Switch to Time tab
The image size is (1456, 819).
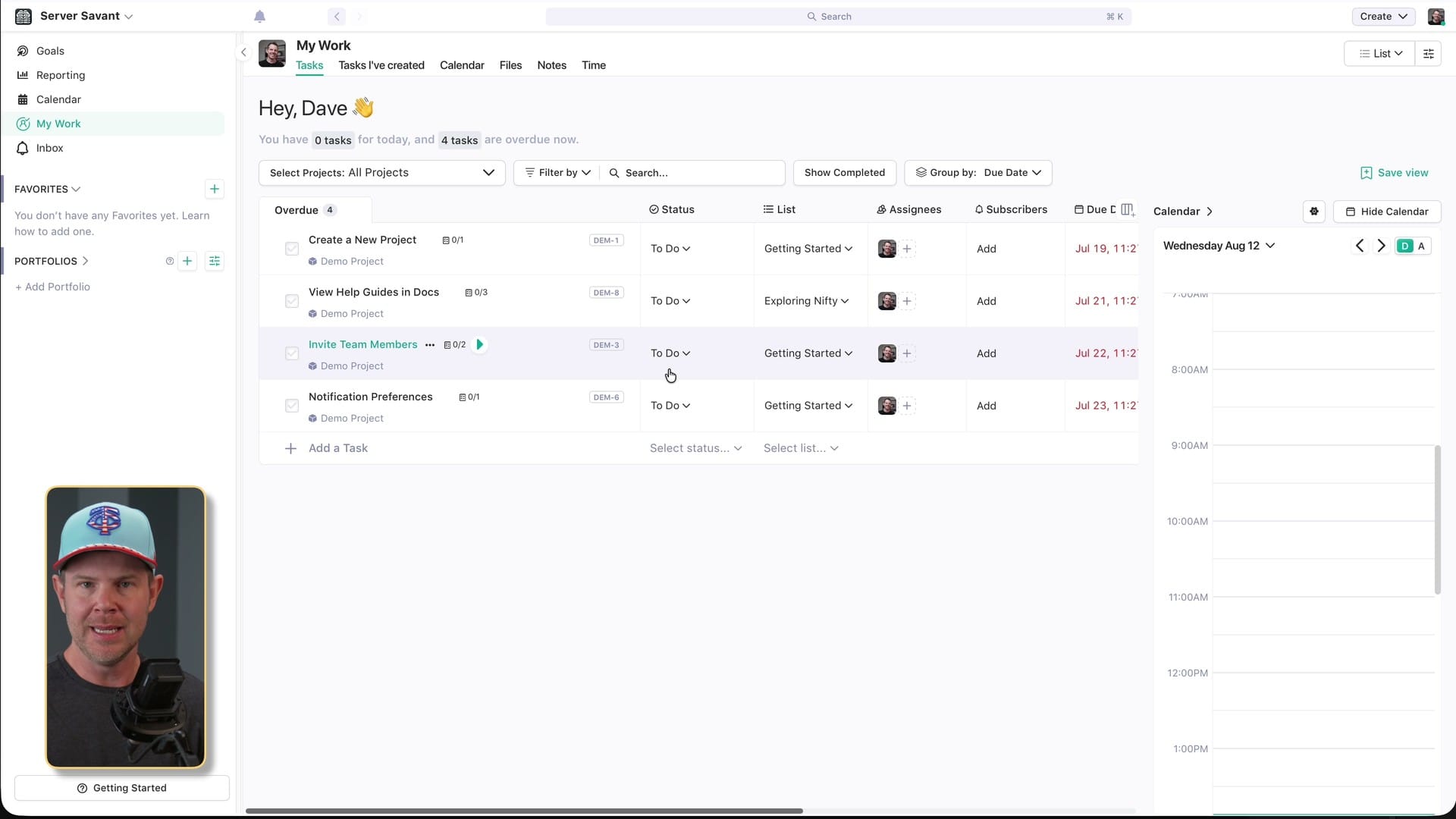594,65
